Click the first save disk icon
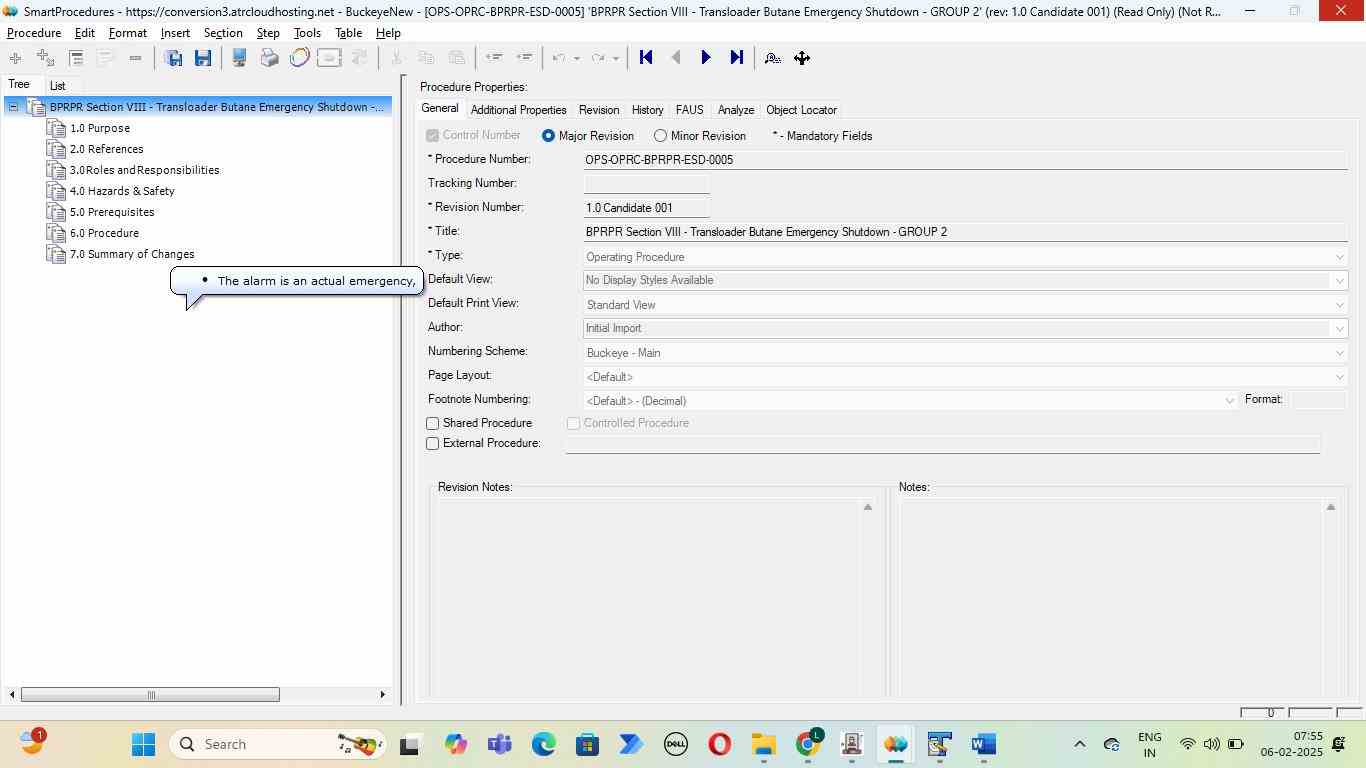 (x=173, y=58)
